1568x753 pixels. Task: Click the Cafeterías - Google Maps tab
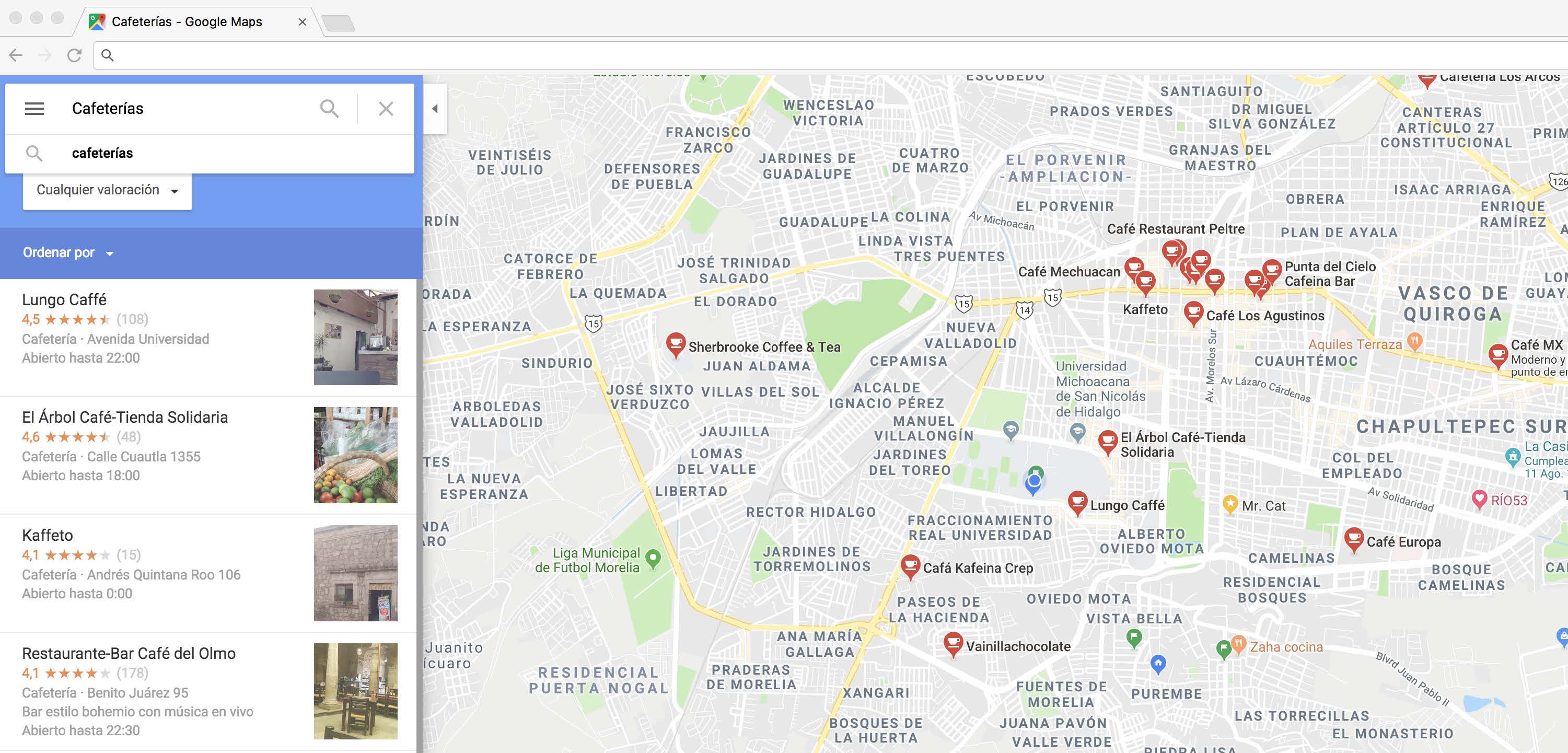(x=187, y=22)
